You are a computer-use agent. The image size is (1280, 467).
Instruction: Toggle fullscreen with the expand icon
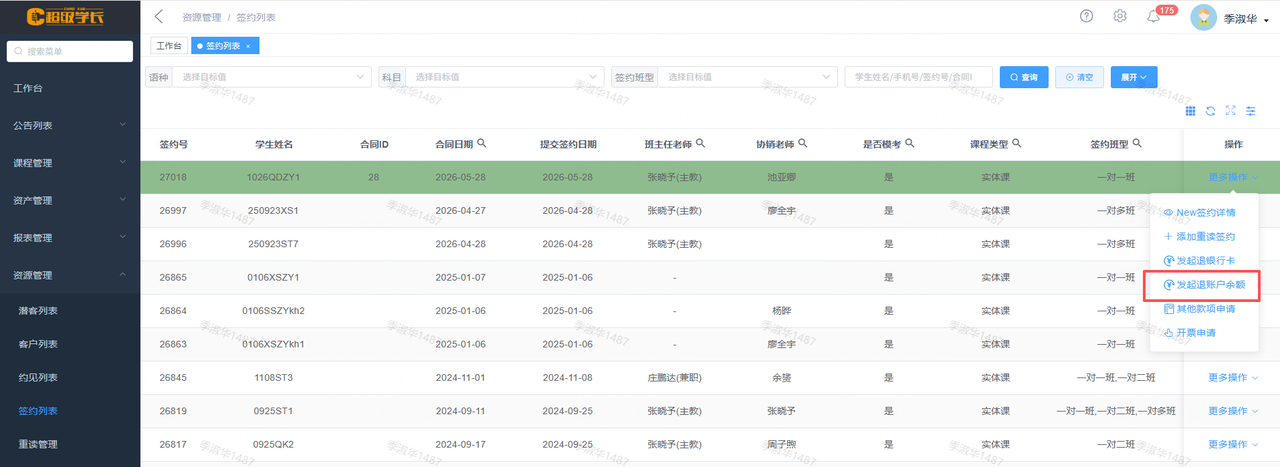tap(1230, 111)
